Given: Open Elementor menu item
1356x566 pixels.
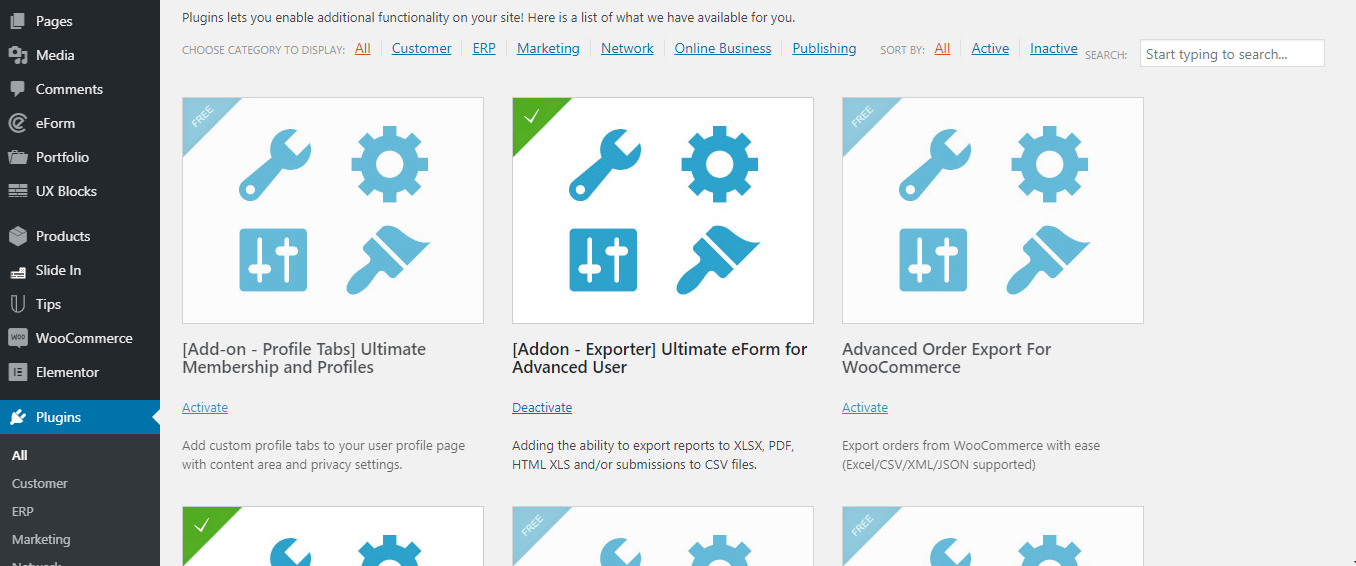Looking at the screenshot, I should [x=80, y=372].
